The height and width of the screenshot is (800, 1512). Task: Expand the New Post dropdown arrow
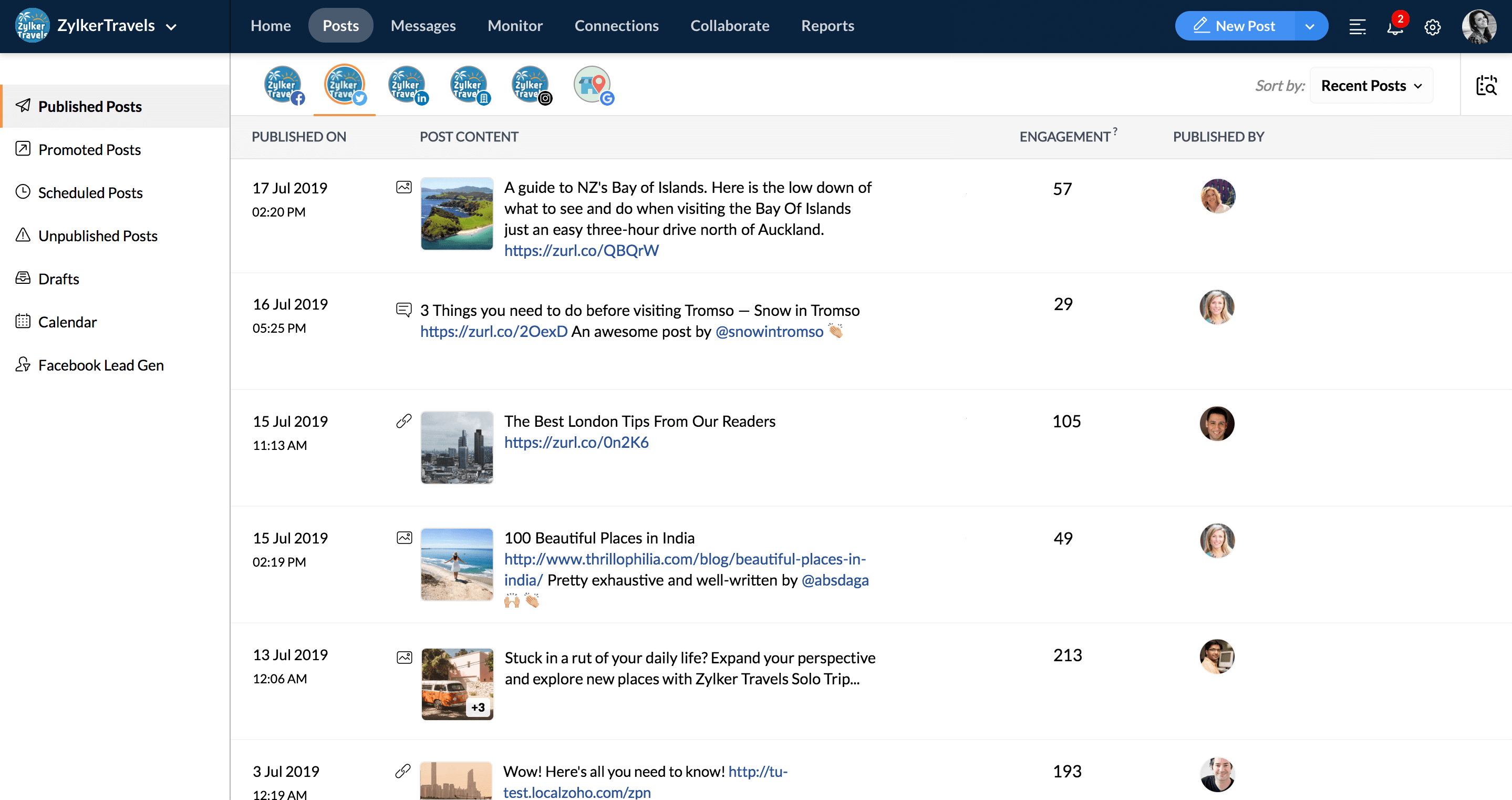point(1310,26)
